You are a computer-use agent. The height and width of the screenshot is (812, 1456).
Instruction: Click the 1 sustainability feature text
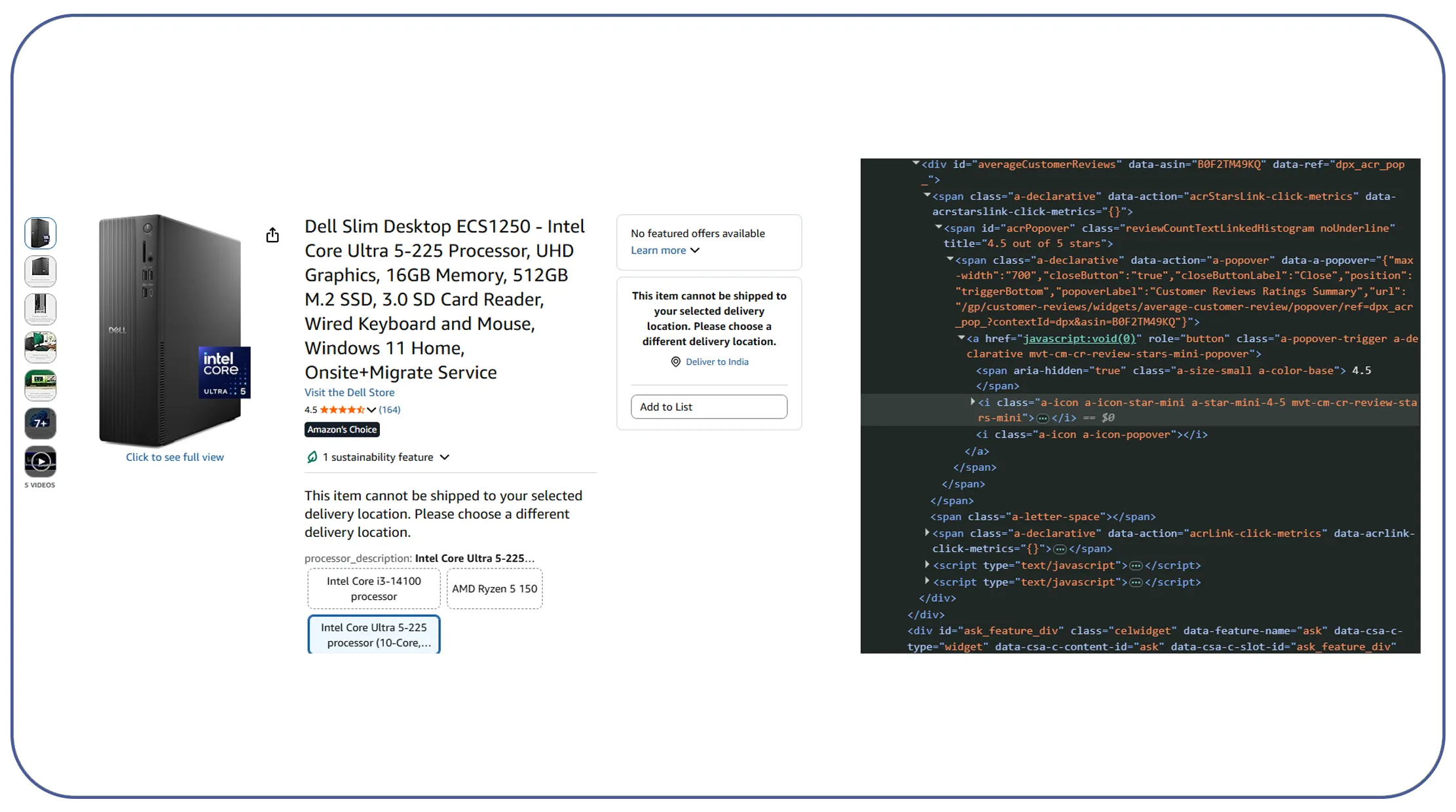(x=378, y=457)
